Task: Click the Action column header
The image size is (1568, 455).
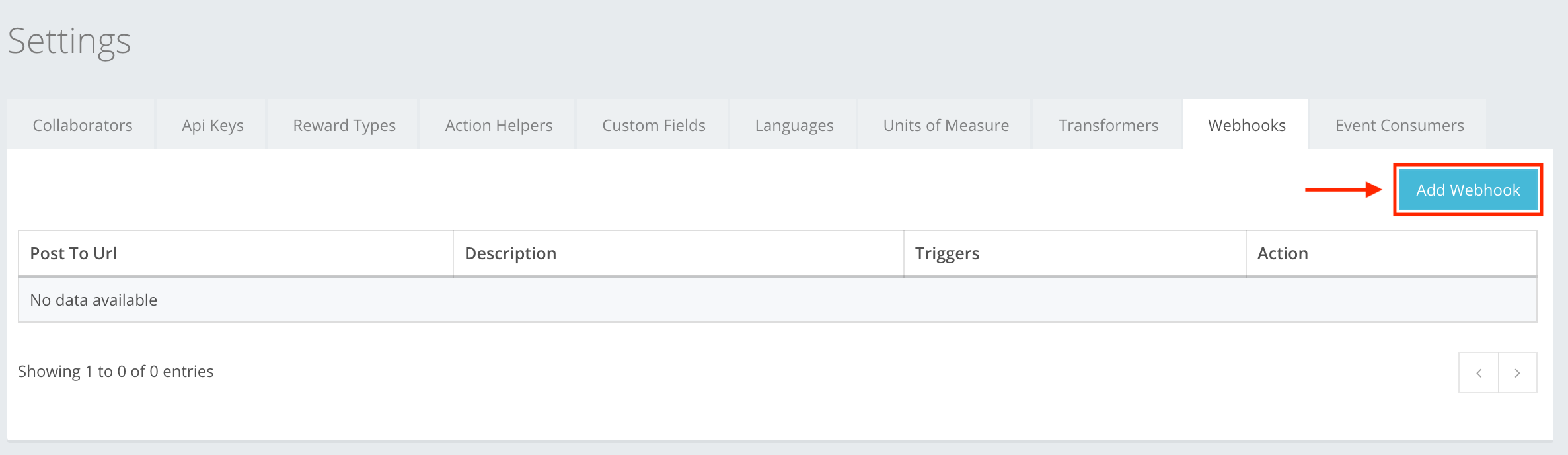Action: point(1281,253)
